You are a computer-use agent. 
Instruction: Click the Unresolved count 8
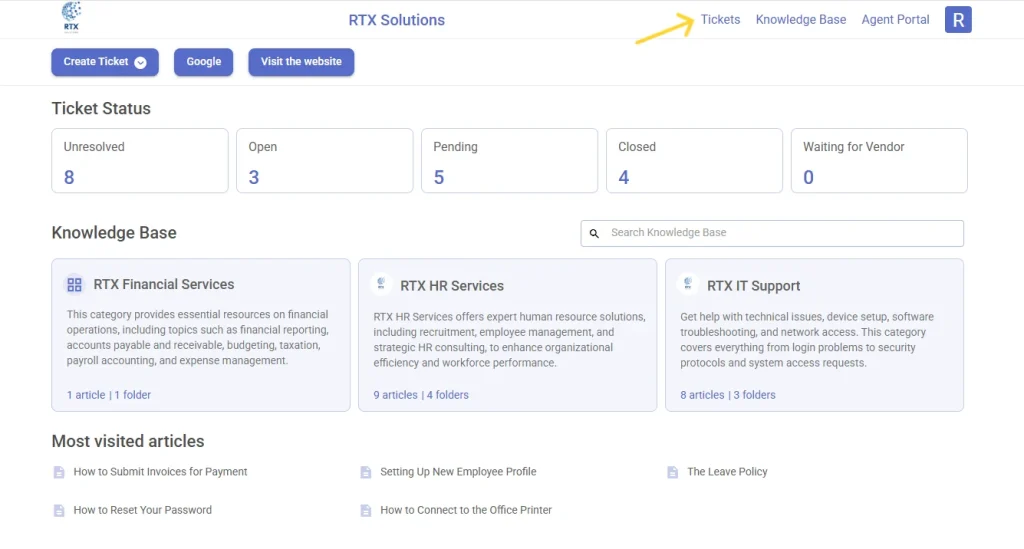[69, 178]
